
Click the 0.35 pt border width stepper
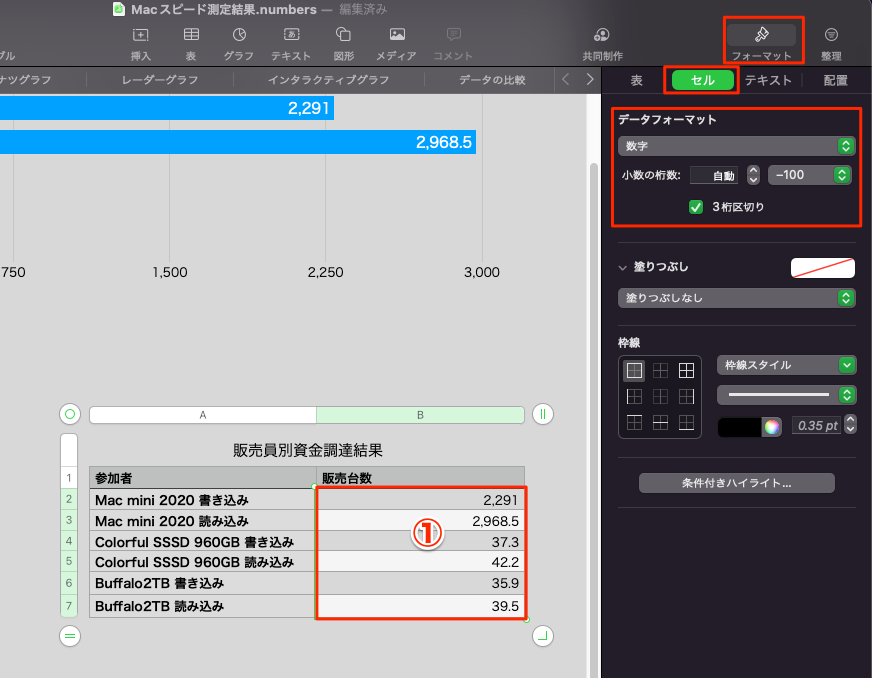(x=850, y=425)
